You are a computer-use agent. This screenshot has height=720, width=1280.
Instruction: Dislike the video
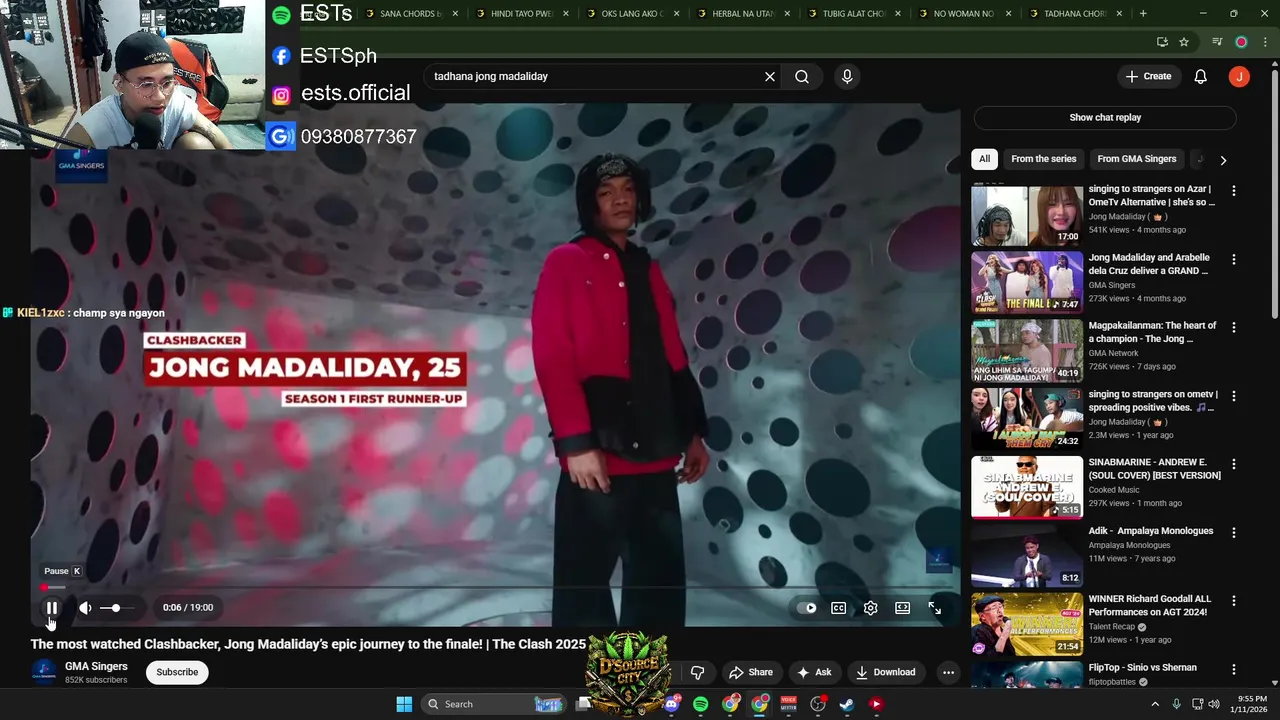point(698,672)
